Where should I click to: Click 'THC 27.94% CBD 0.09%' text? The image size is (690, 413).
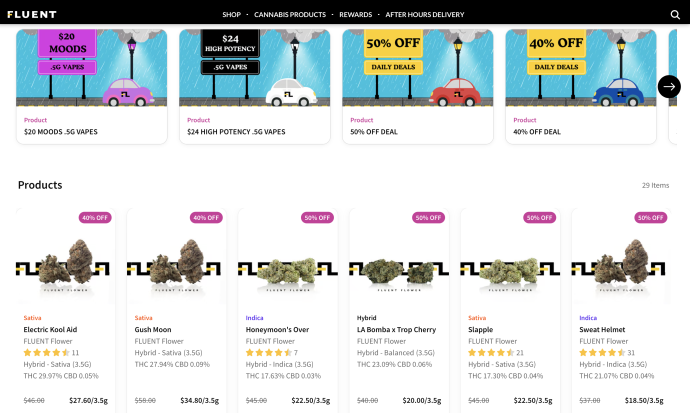(x=172, y=364)
